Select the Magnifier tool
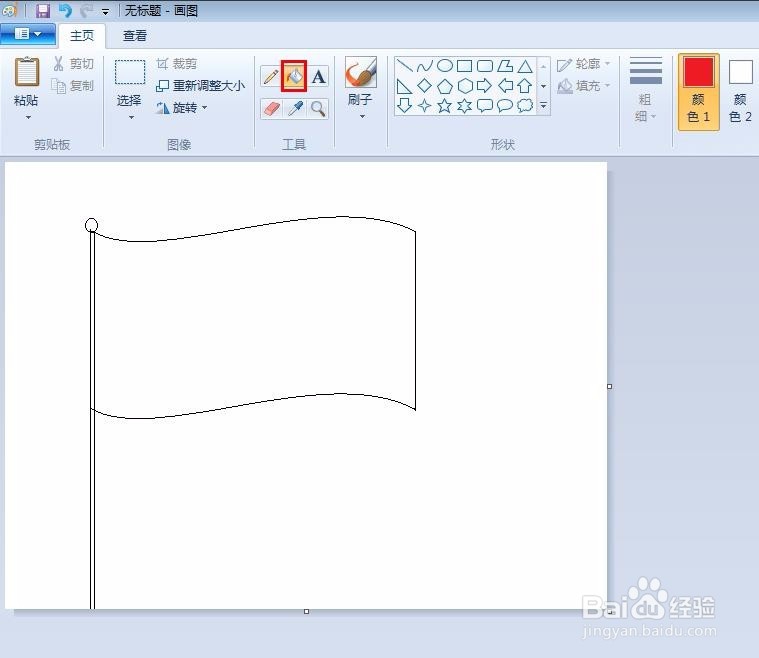Screen dimensions: 759x658 (318, 108)
